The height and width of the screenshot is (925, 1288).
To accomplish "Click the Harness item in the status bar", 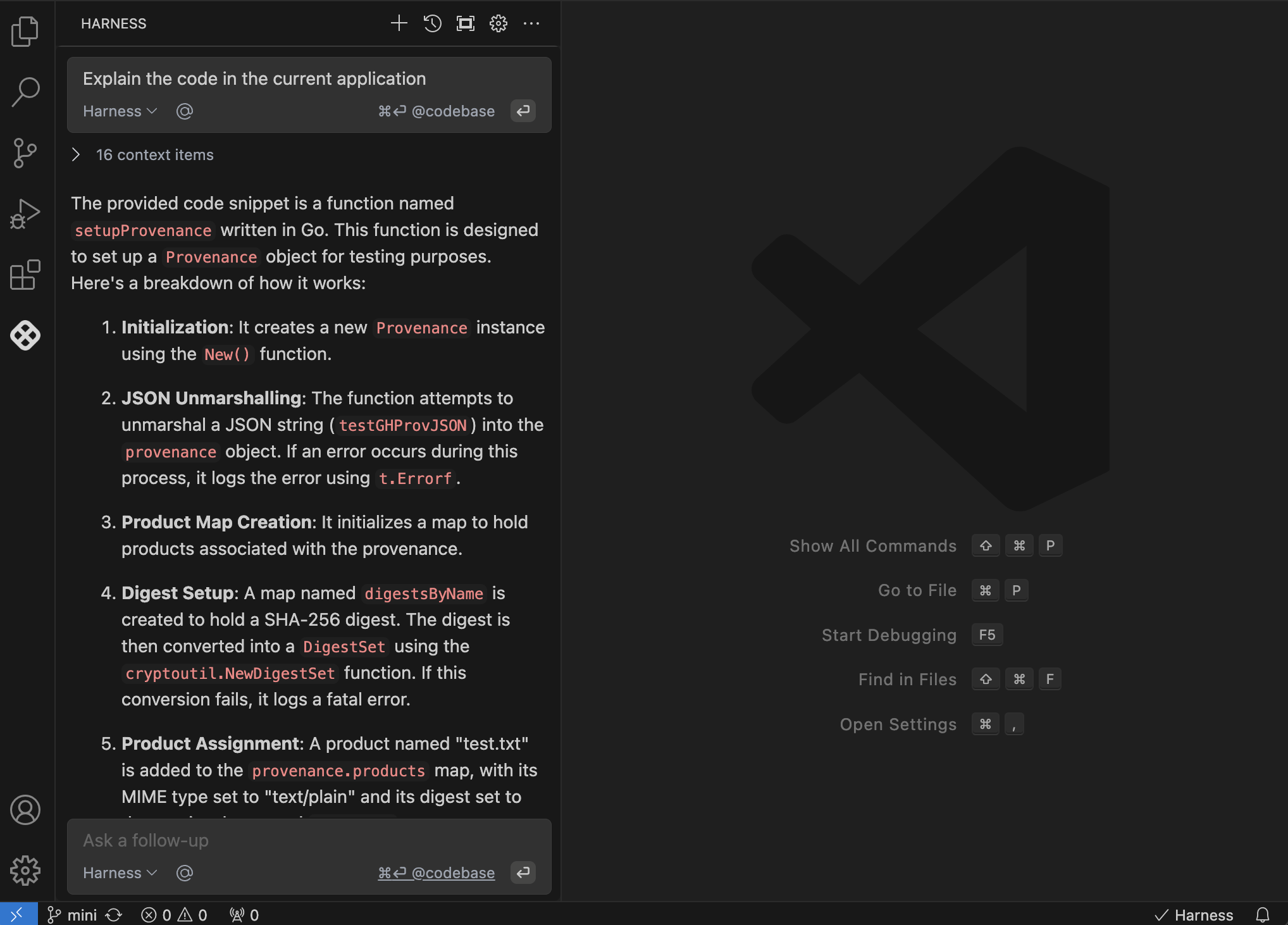I will coord(1196,914).
